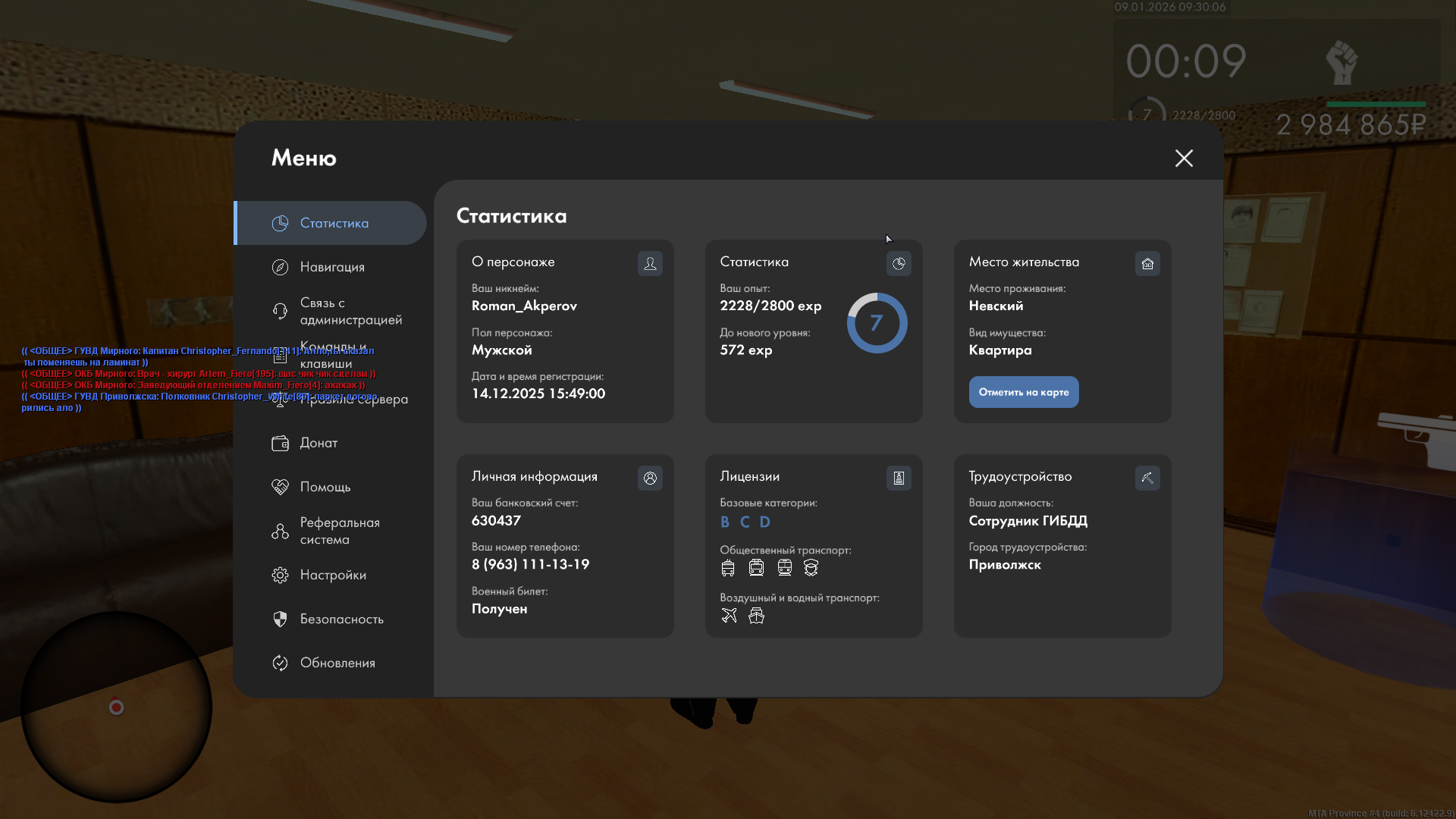1456x819 pixels.
Task: Click the character profile icon in О персонаже card
Action: pos(650,263)
